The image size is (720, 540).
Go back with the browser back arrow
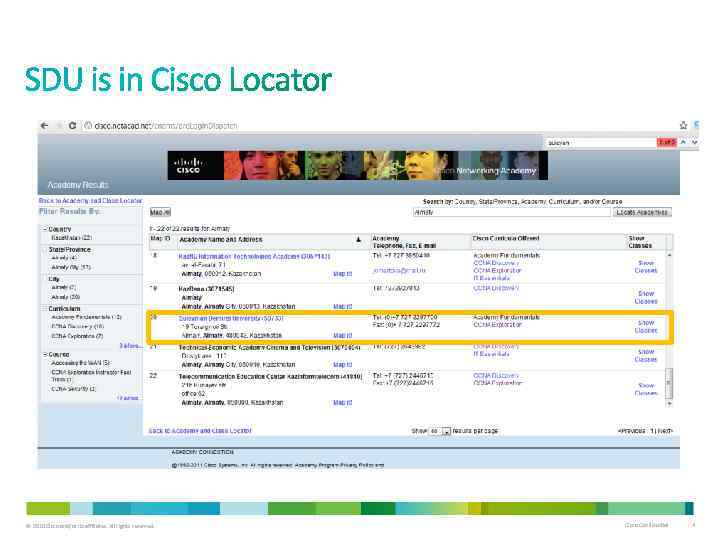pos(45,125)
